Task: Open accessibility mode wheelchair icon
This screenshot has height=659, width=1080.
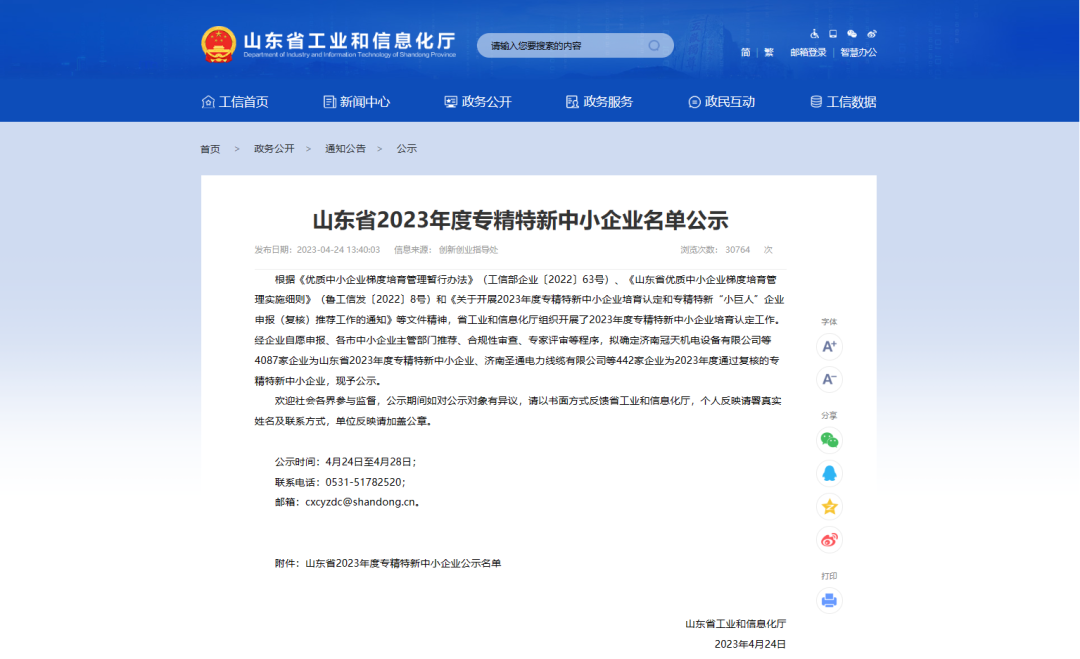Action: tap(814, 34)
